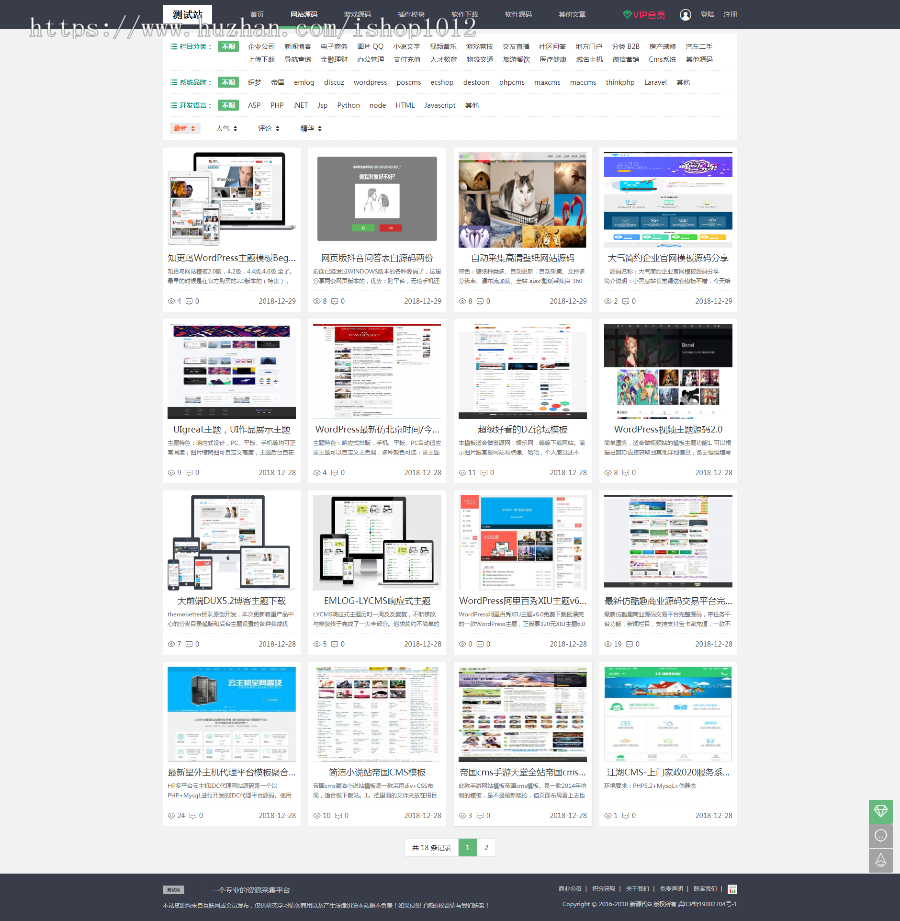Open 网站源码 in the top navigation
This screenshot has width=900, height=921.
[304, 14]
